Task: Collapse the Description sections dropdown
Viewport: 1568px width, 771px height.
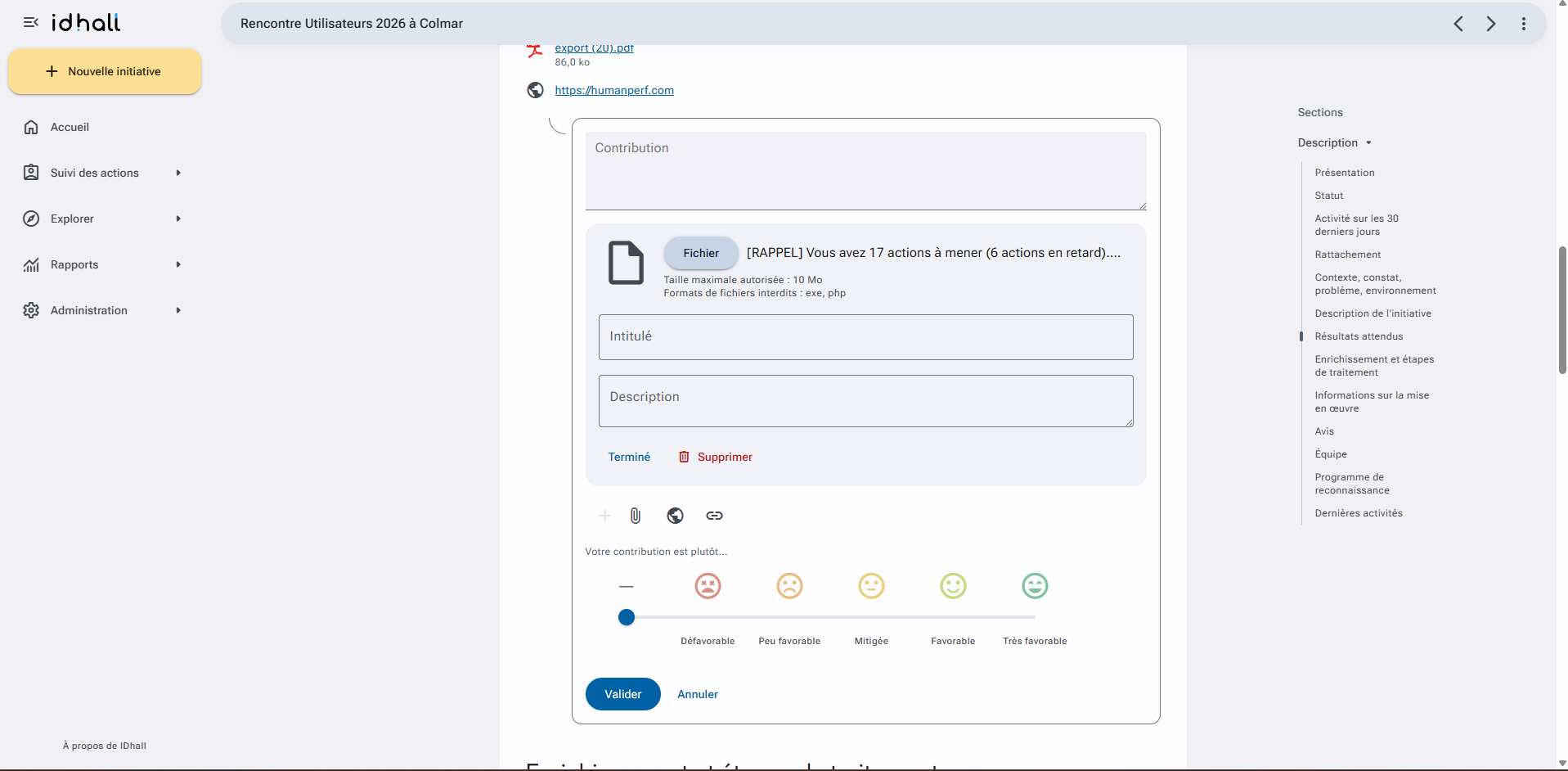Action: 1368,143
